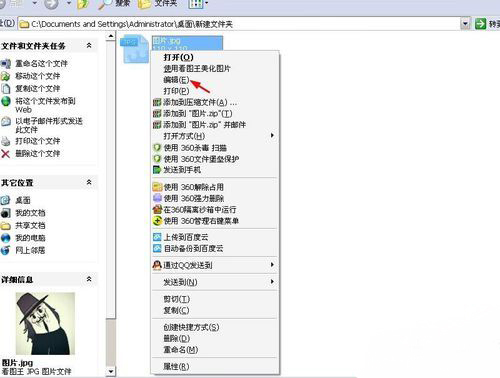Expand the 通过QQ发送到 submenu arrow
Screen dimensions: 500x378
(x=272, y=265)
